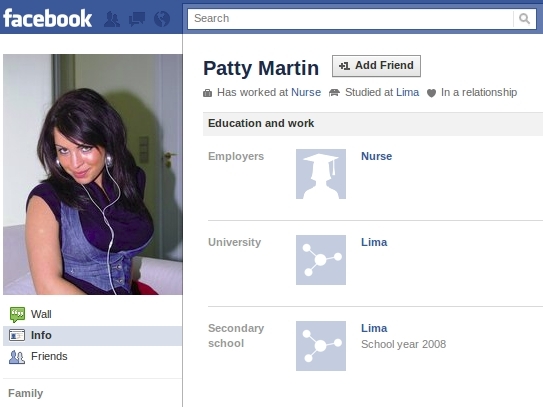Image resolution: width=543 pixels, height=407 pixels.
Task: Click the search magnifier icon
Action: 524,18
